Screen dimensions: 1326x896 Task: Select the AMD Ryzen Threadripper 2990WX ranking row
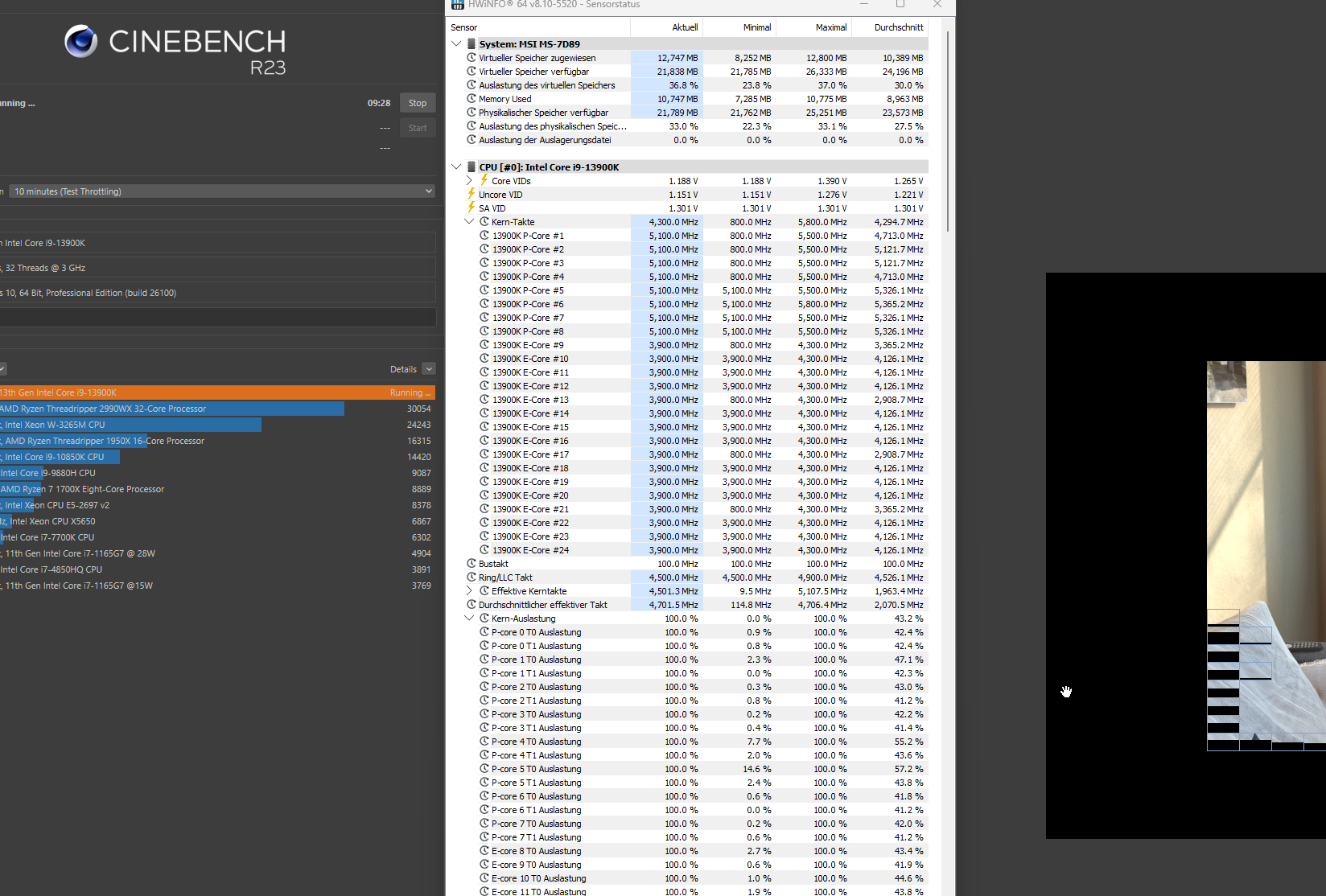[217, 409]
